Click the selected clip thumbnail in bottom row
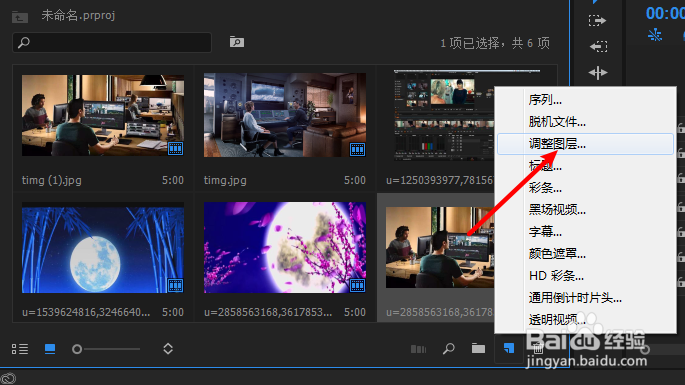 pos(440,247)
